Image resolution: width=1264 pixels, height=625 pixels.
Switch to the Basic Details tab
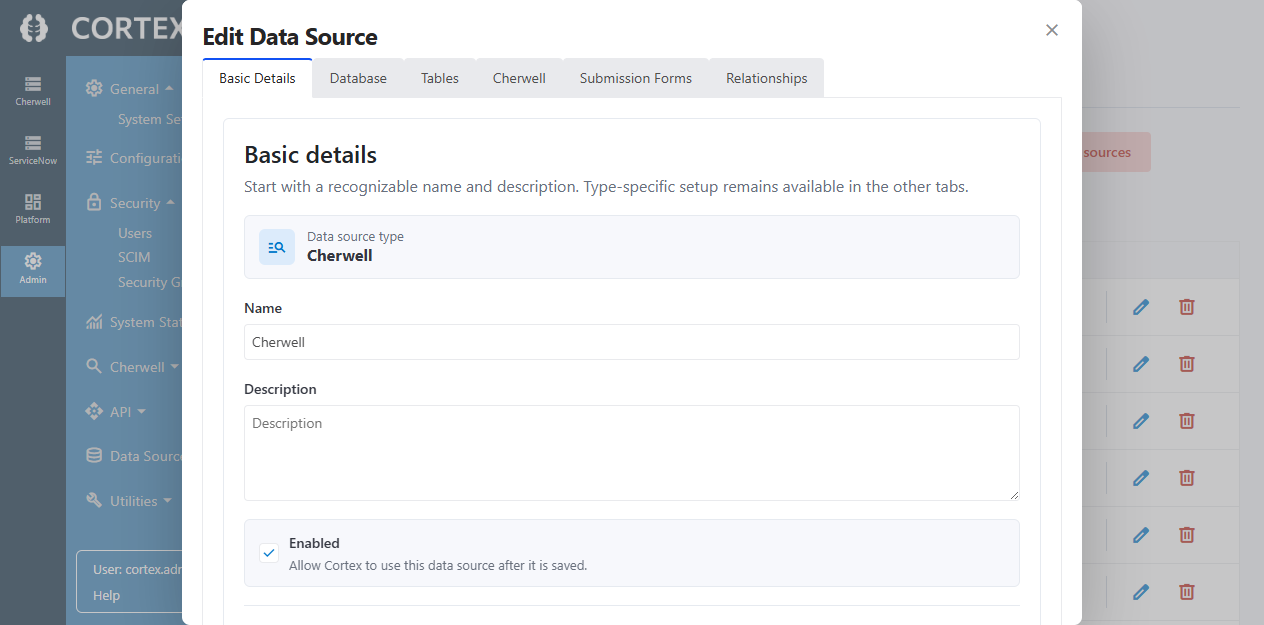(257, 78)
